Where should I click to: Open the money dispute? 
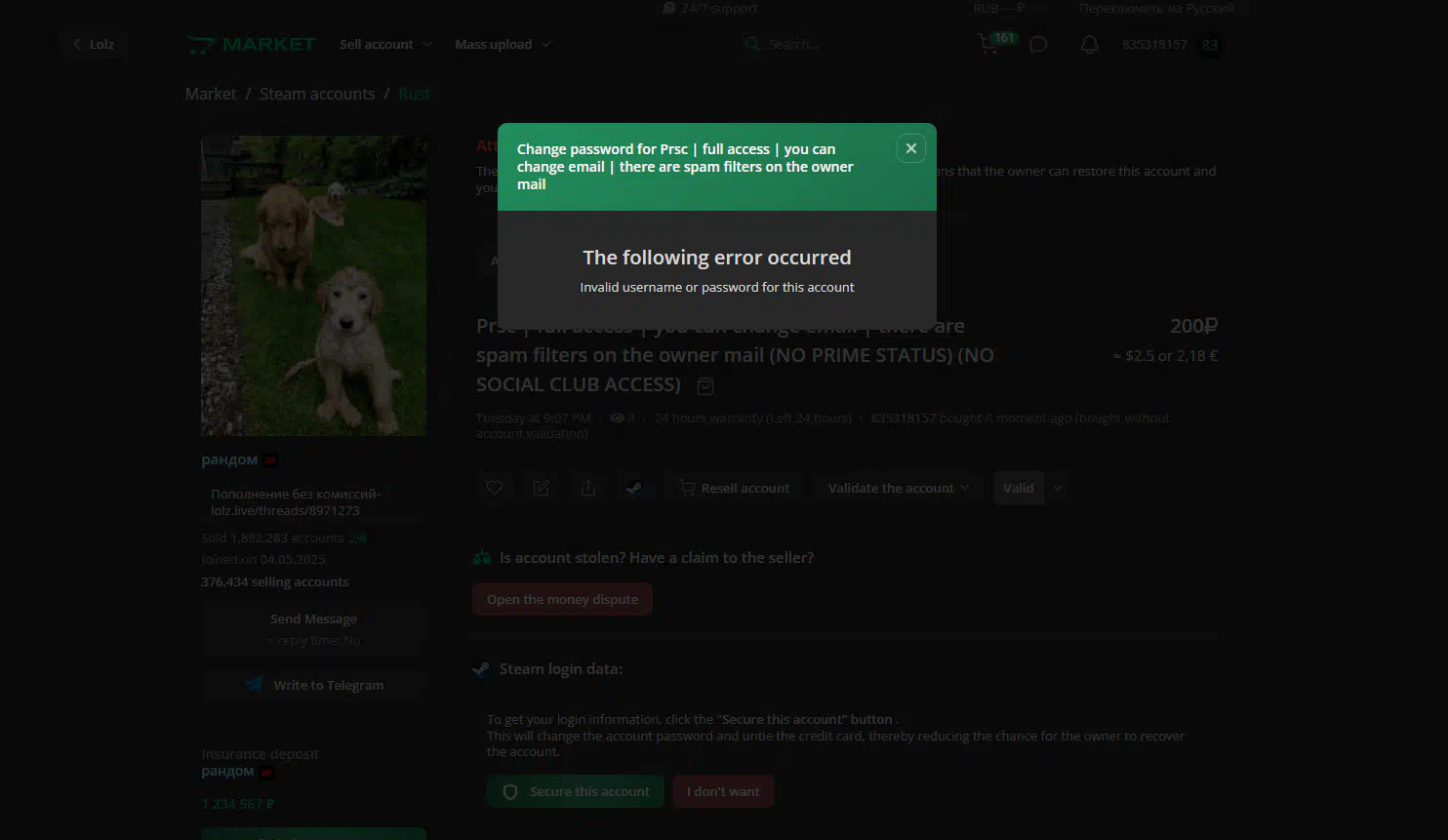[562, 599]
